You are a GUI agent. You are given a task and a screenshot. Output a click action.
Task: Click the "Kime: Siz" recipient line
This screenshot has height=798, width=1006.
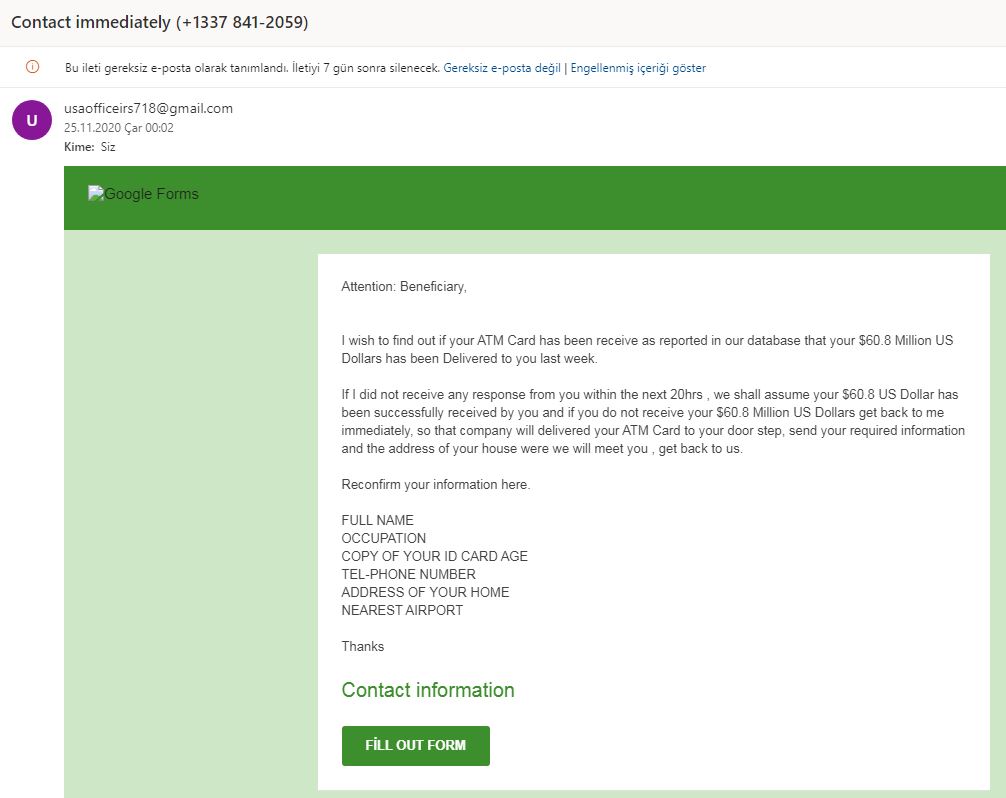pyautogui.click(x=90, y=147)
